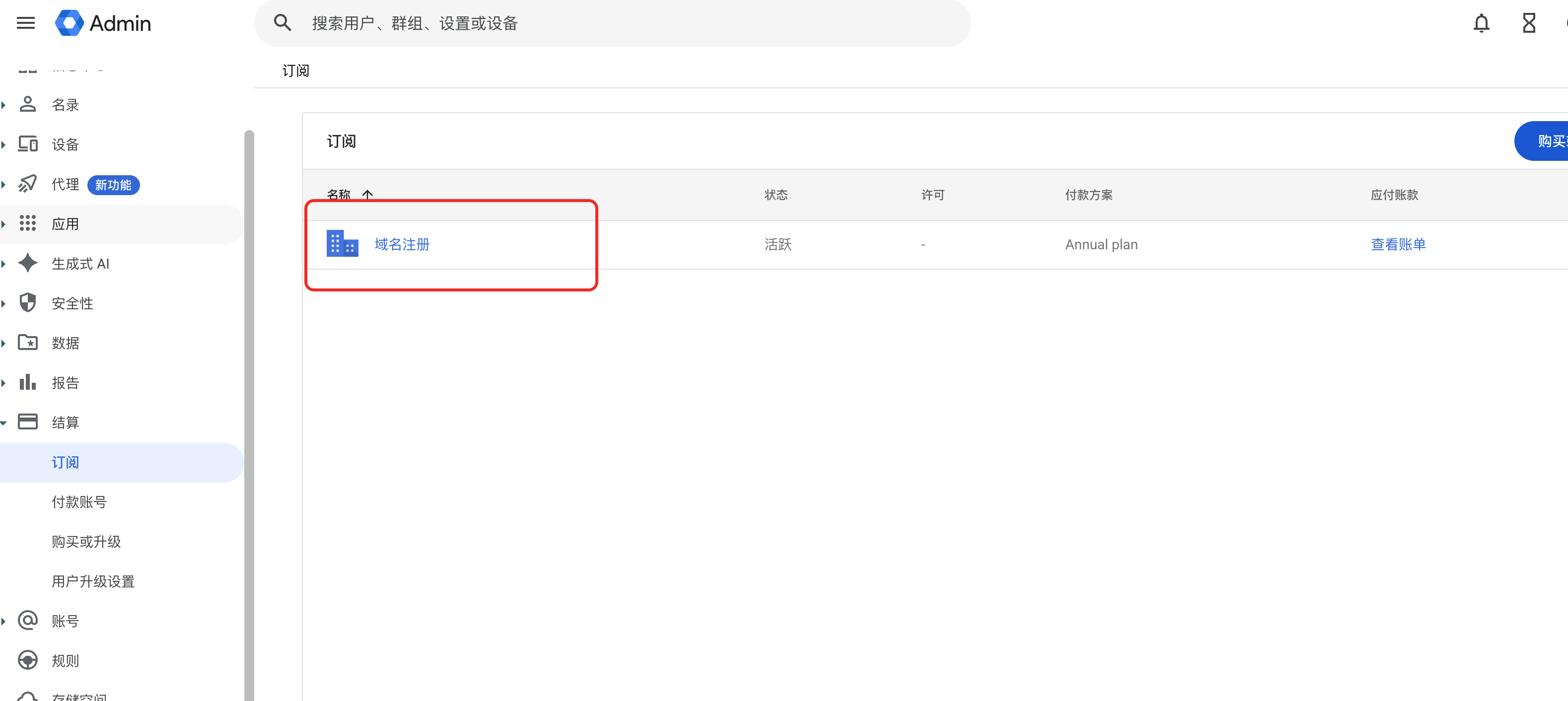Click the Billing credit card icon
The height and width of the screenshot is (701, 1568).
point(27,421)
